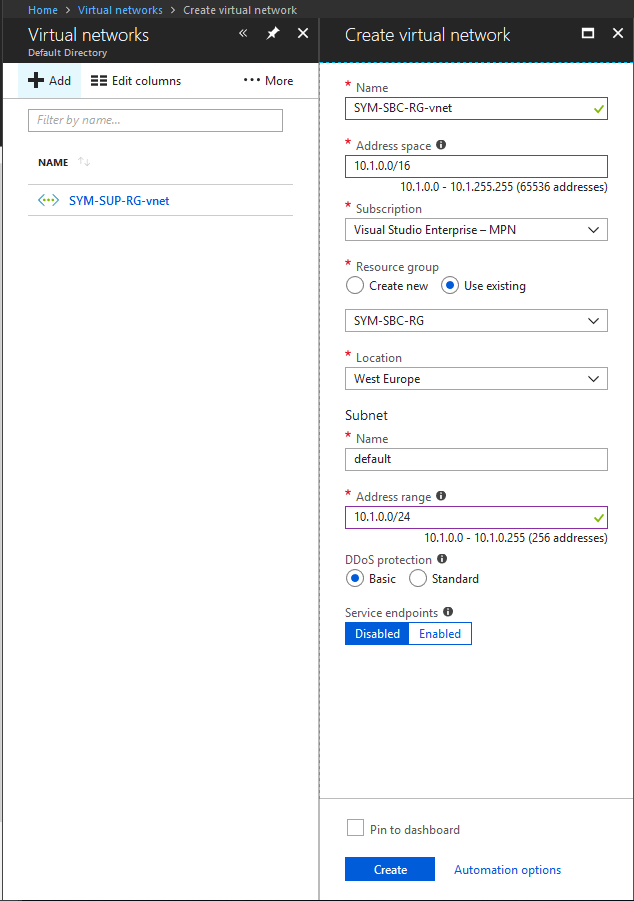Open Automation options link
Viewport: 634px width, 901px height.
(508, 870)
